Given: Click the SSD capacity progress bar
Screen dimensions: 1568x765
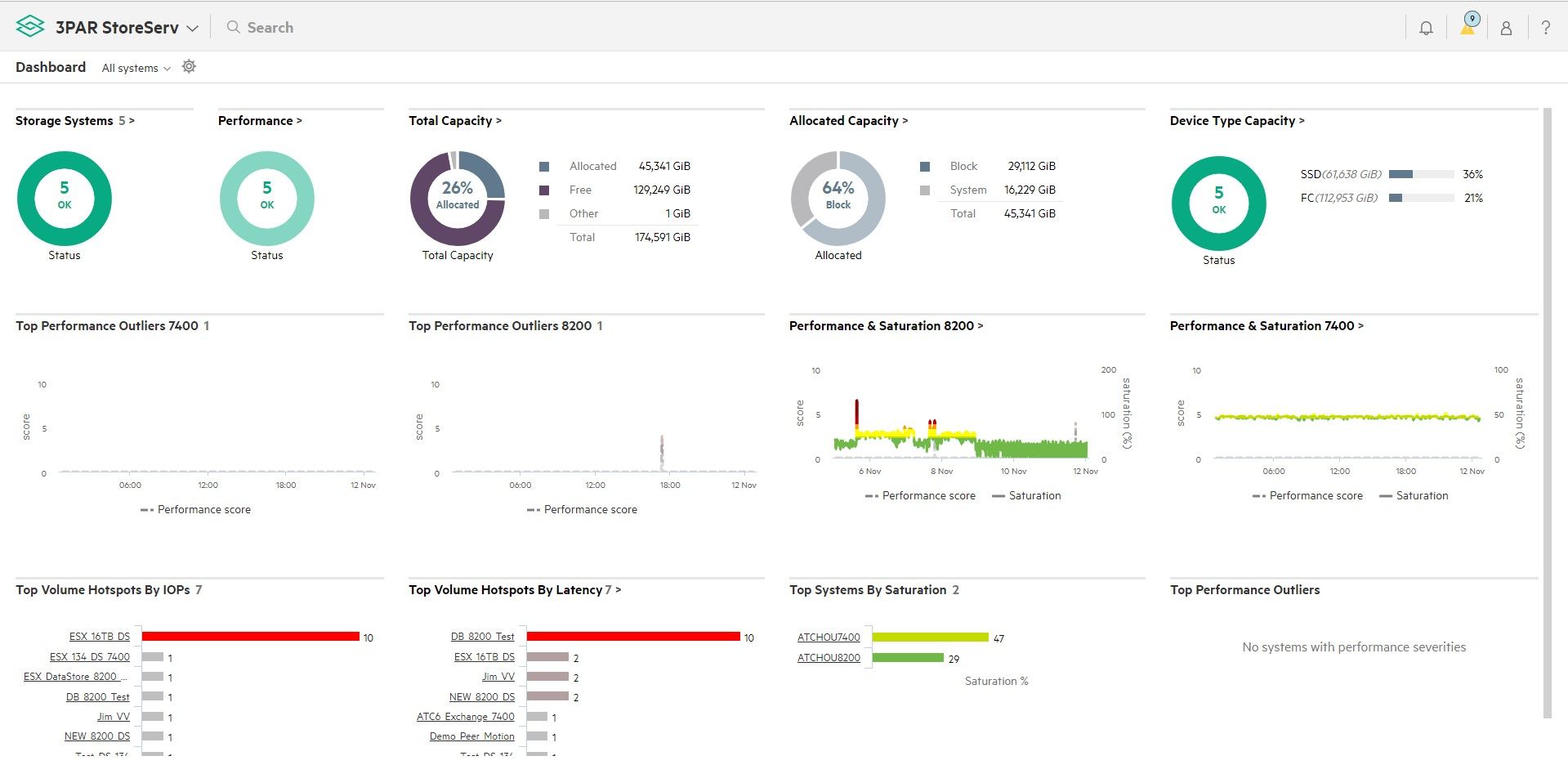Looking at the screenshot, I should pos(1422,174).
